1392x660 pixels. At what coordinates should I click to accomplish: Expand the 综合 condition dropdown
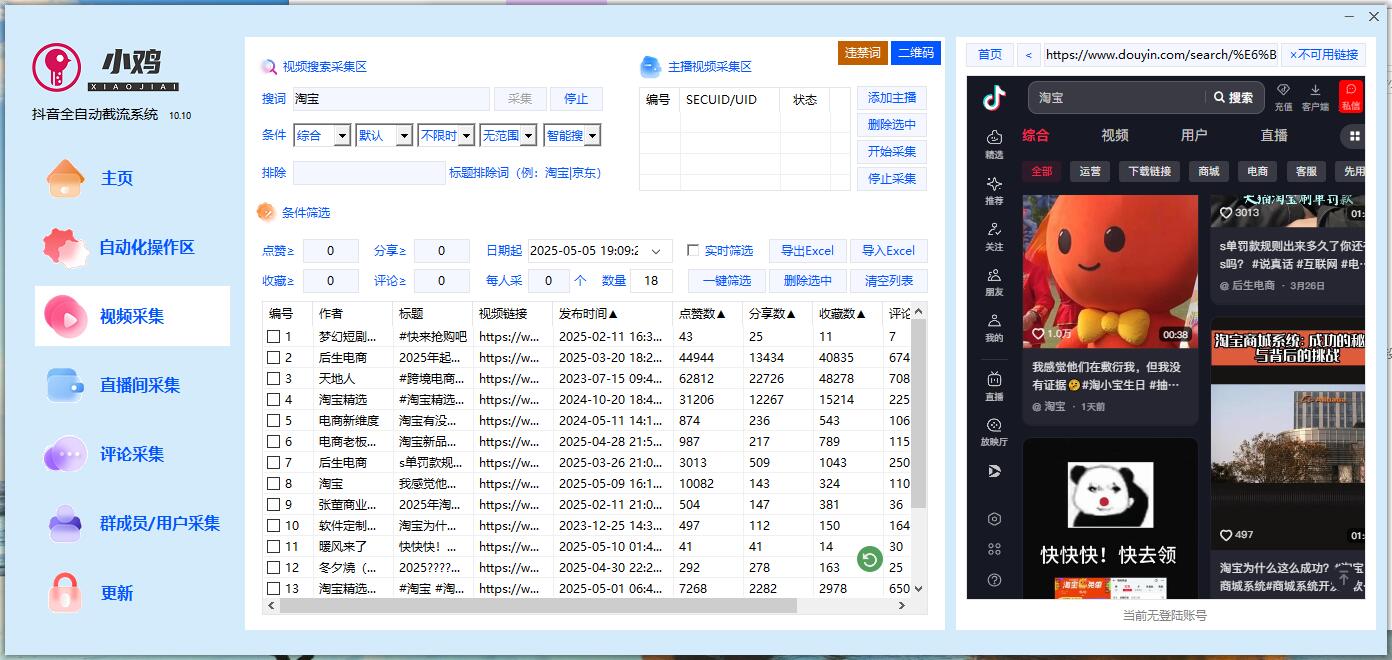[x=341, y=136]
